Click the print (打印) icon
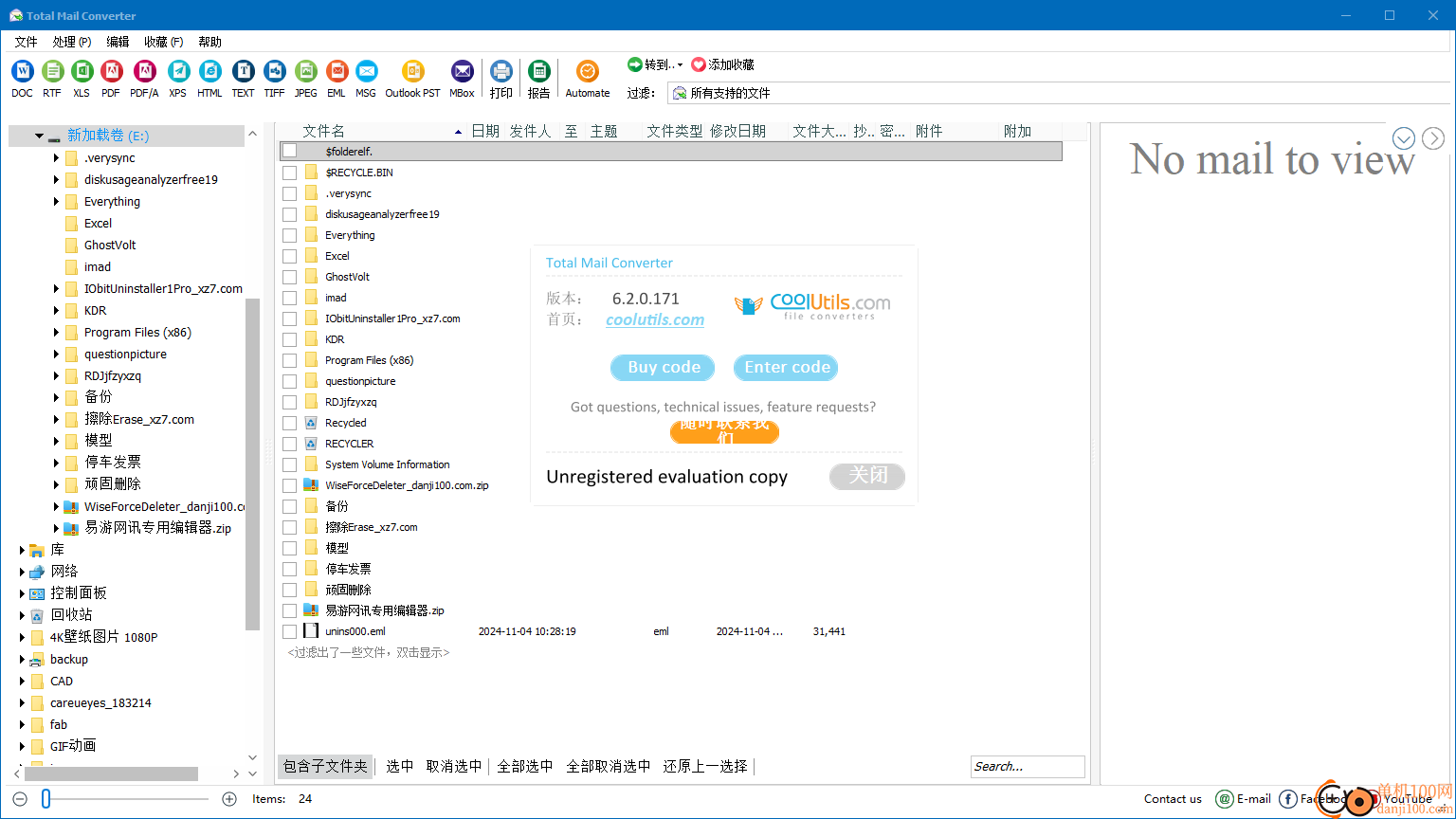Viewport: 1456px width, 819px height. pos(501,71)
